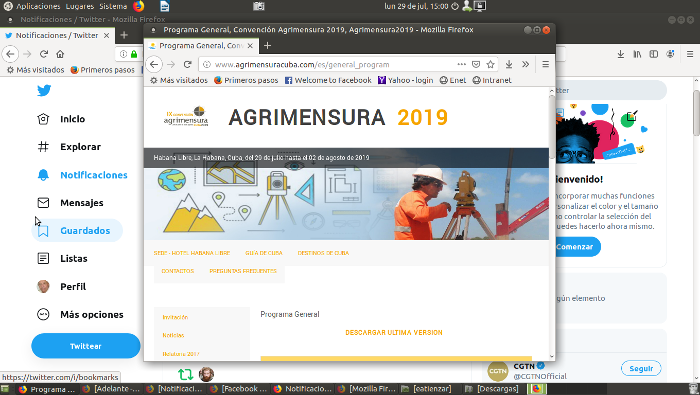Screen dimensions: 700x395
Task: Bookmark page with the star icon
Action: (x=491, y=64)
